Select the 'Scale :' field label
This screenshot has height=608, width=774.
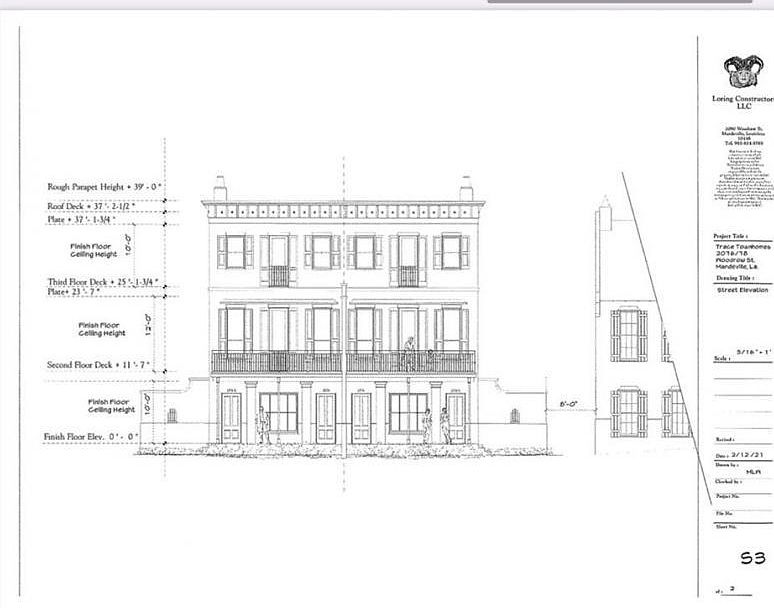721,358
